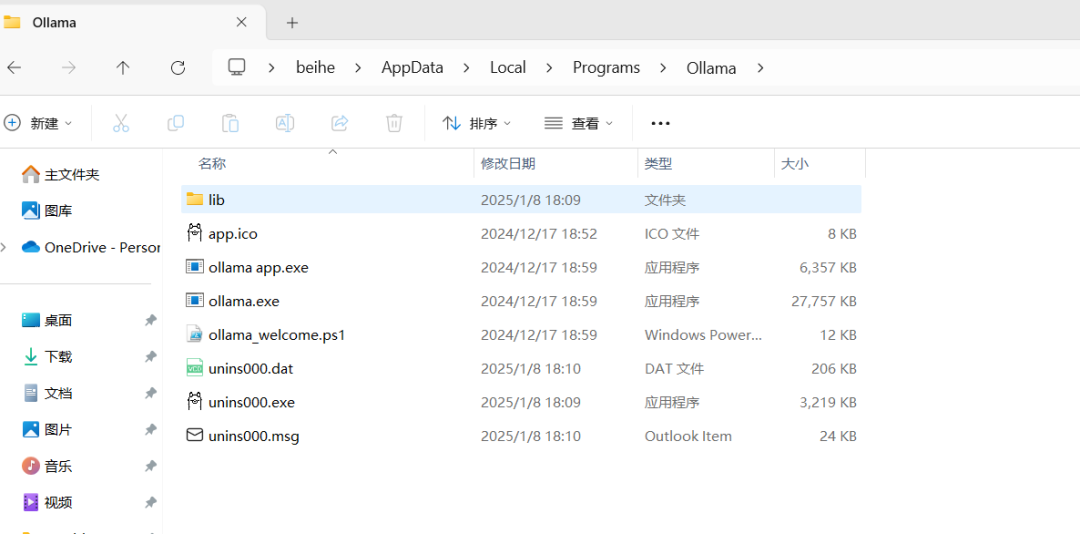Screen dimensions: 1080x534
Task: Expand chevron after Ollama in path
Action: [x=760, y=68]
